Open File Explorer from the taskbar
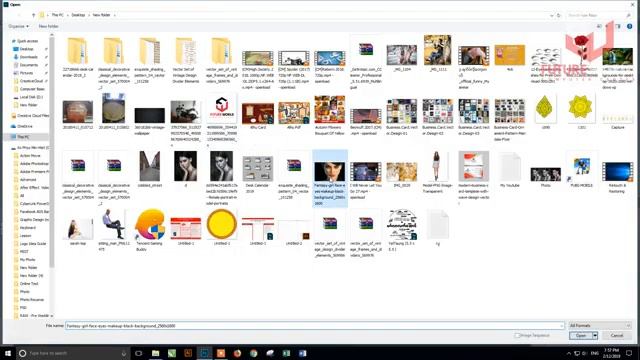The image size is (640, 360). (x=156, y=353)
